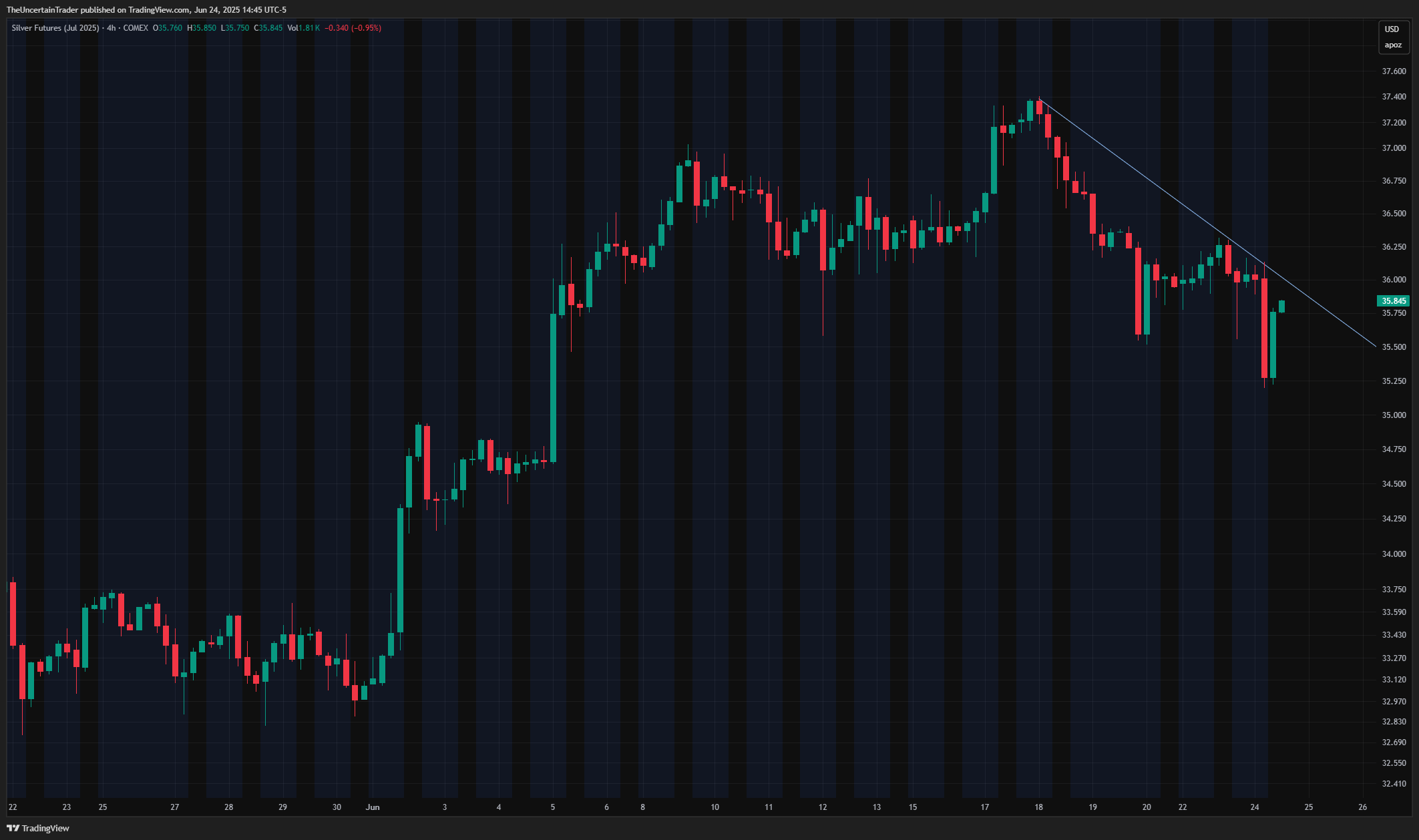This screenshot has width=1419, height=840.
Task: Click the 33.750 price axis label
Action: click(1394, 590)
